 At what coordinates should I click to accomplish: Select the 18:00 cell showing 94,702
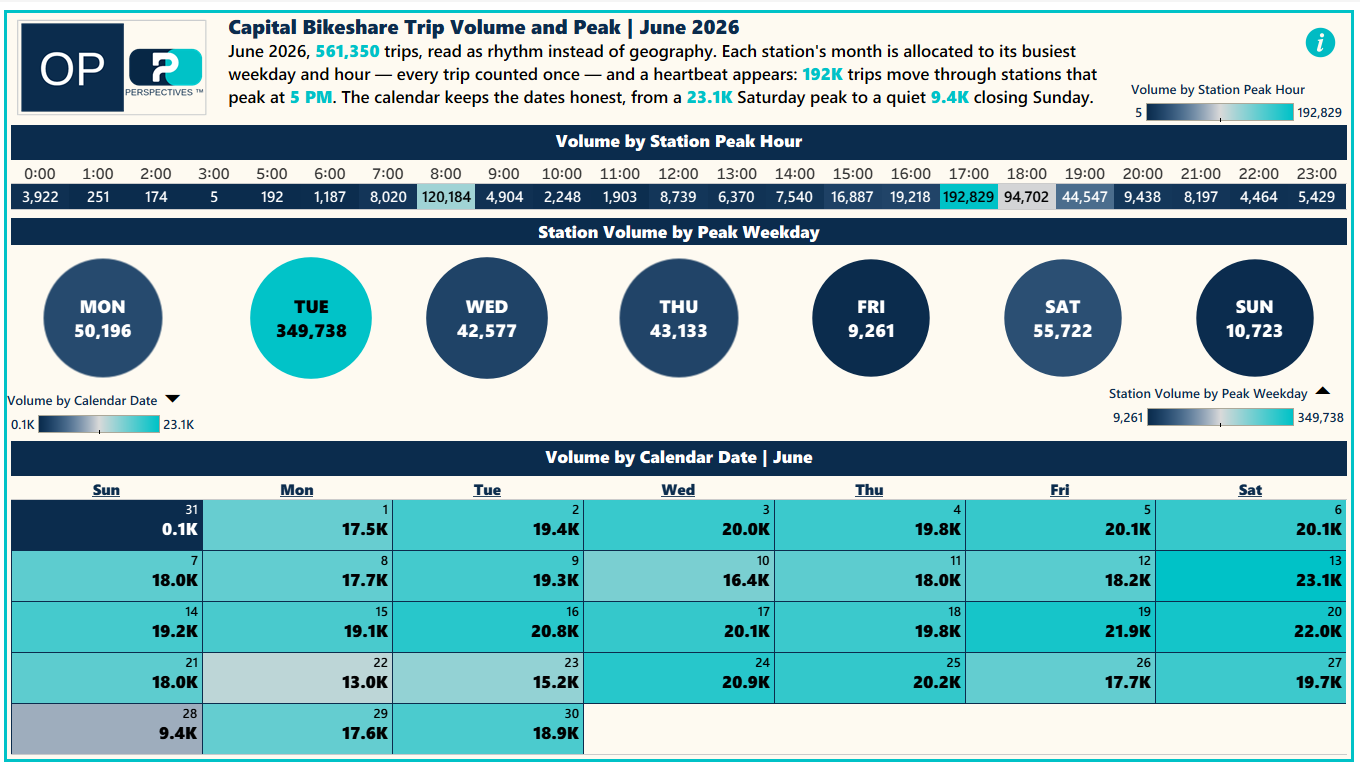(x=1026, y=197)
